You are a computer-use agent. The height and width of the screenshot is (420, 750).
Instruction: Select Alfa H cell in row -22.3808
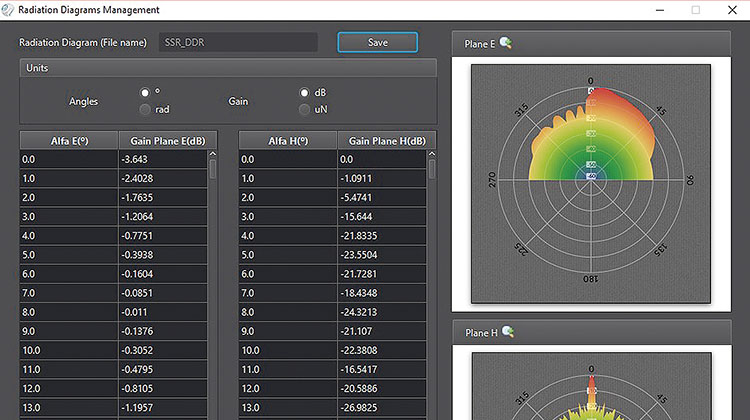click(x=288, y=350)
